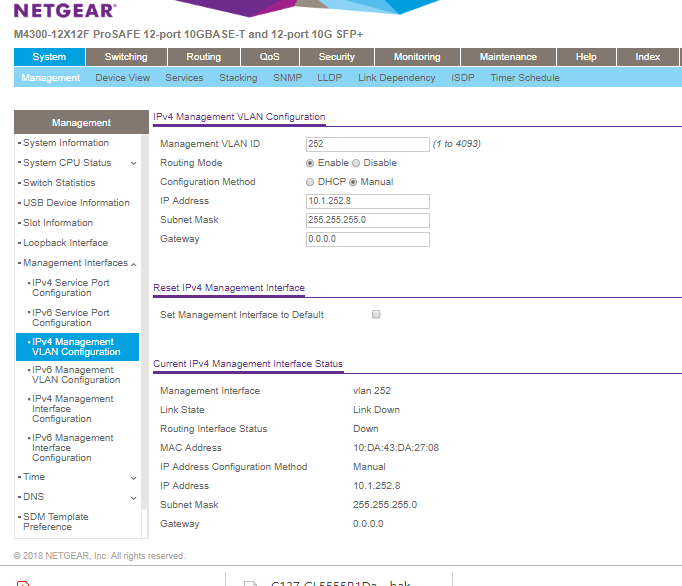This screenshot has width=682, height=586.
Task: Open Time sidebar item
Action: coord(34,477)
